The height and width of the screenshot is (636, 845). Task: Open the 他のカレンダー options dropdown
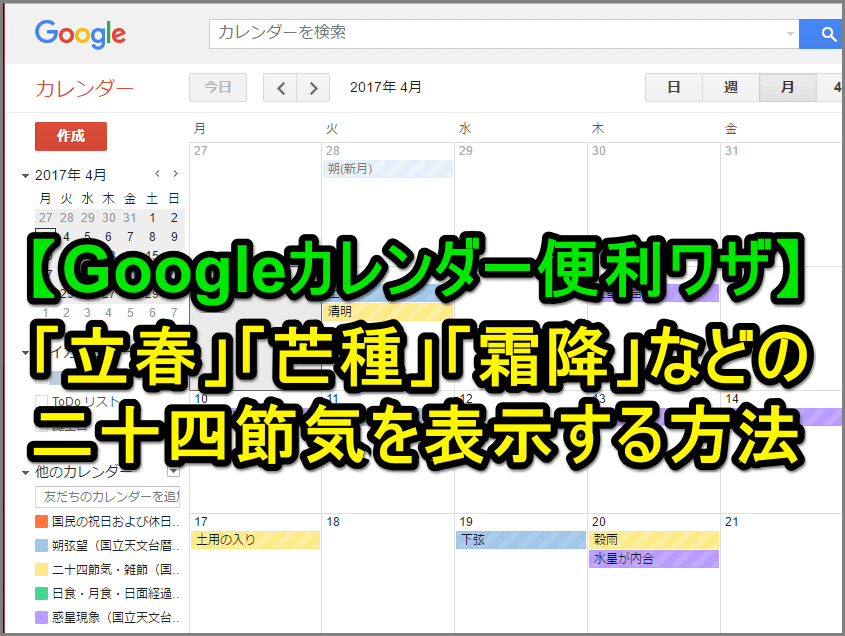click(x=174, y=472)
